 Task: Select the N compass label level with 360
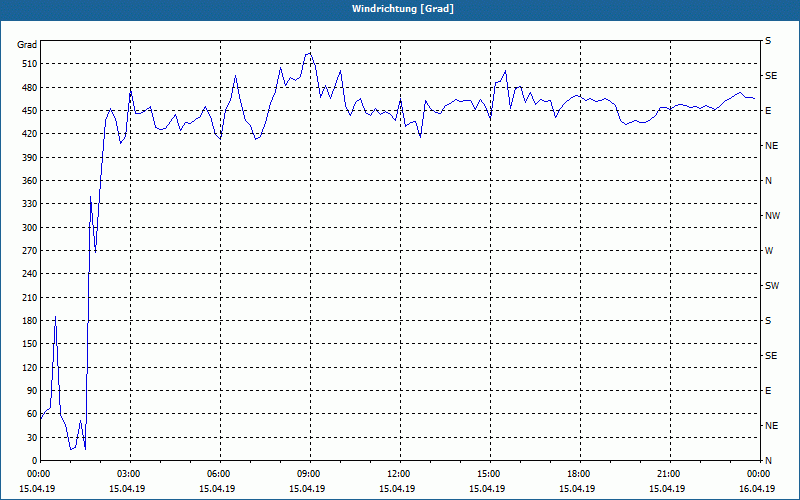click(x=768, y=181)
